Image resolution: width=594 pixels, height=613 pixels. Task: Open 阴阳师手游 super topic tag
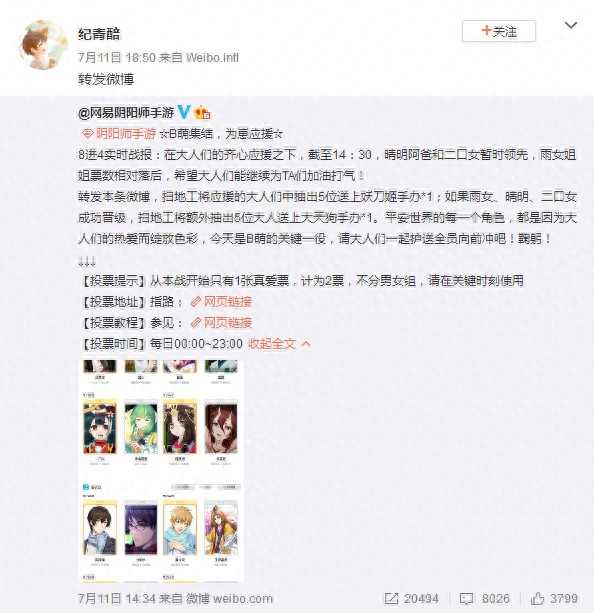pyautogui.click(x=118, y=134)
